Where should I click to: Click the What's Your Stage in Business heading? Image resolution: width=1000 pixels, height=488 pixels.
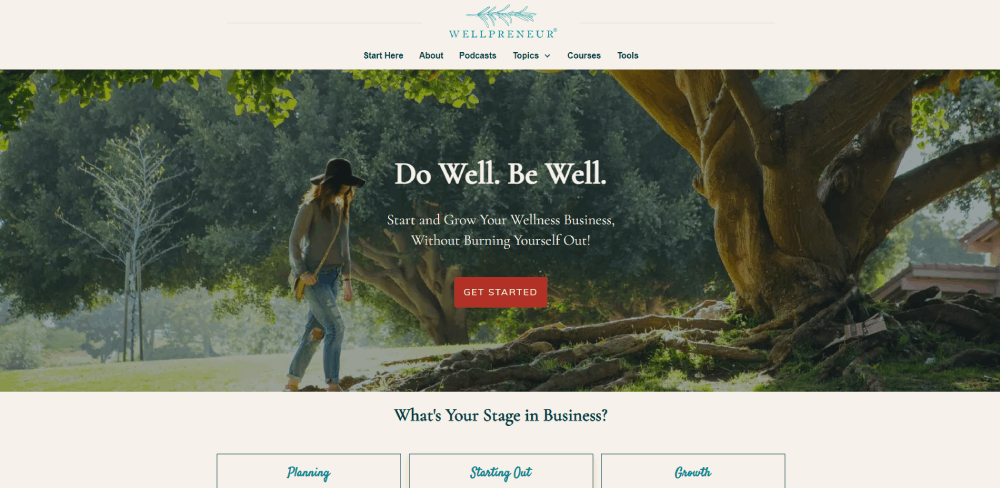click(501, 416)
